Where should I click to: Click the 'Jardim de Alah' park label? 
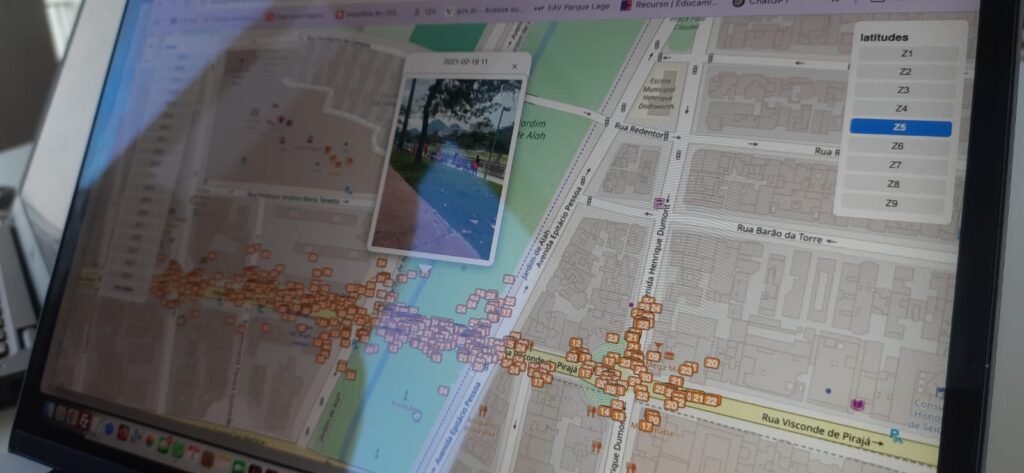pos(531,130)
